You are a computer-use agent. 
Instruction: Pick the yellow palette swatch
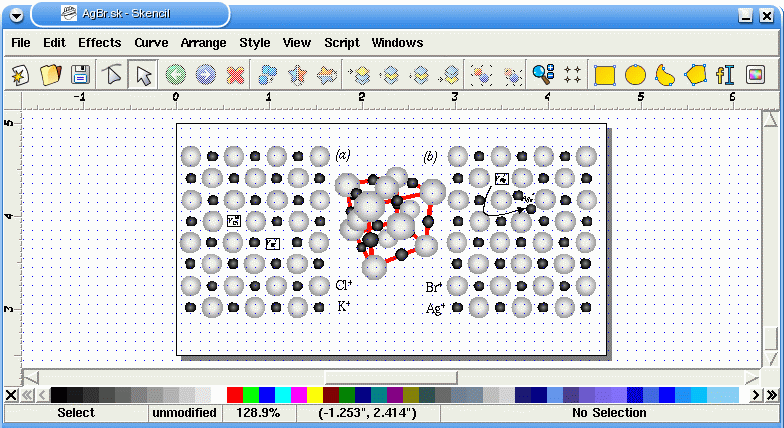tap(314, 395)
